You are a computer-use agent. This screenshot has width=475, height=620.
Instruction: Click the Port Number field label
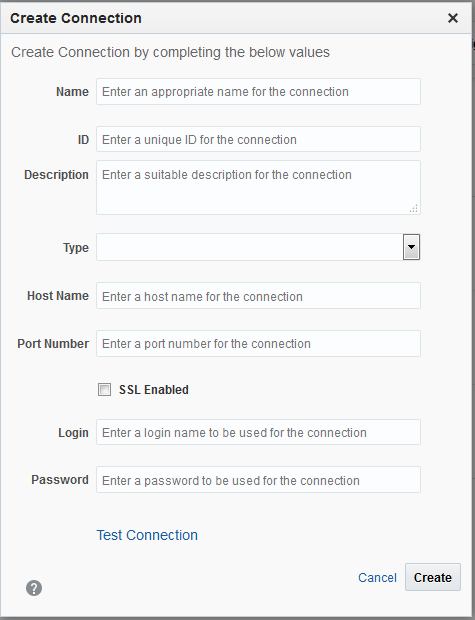pos(53,344)
